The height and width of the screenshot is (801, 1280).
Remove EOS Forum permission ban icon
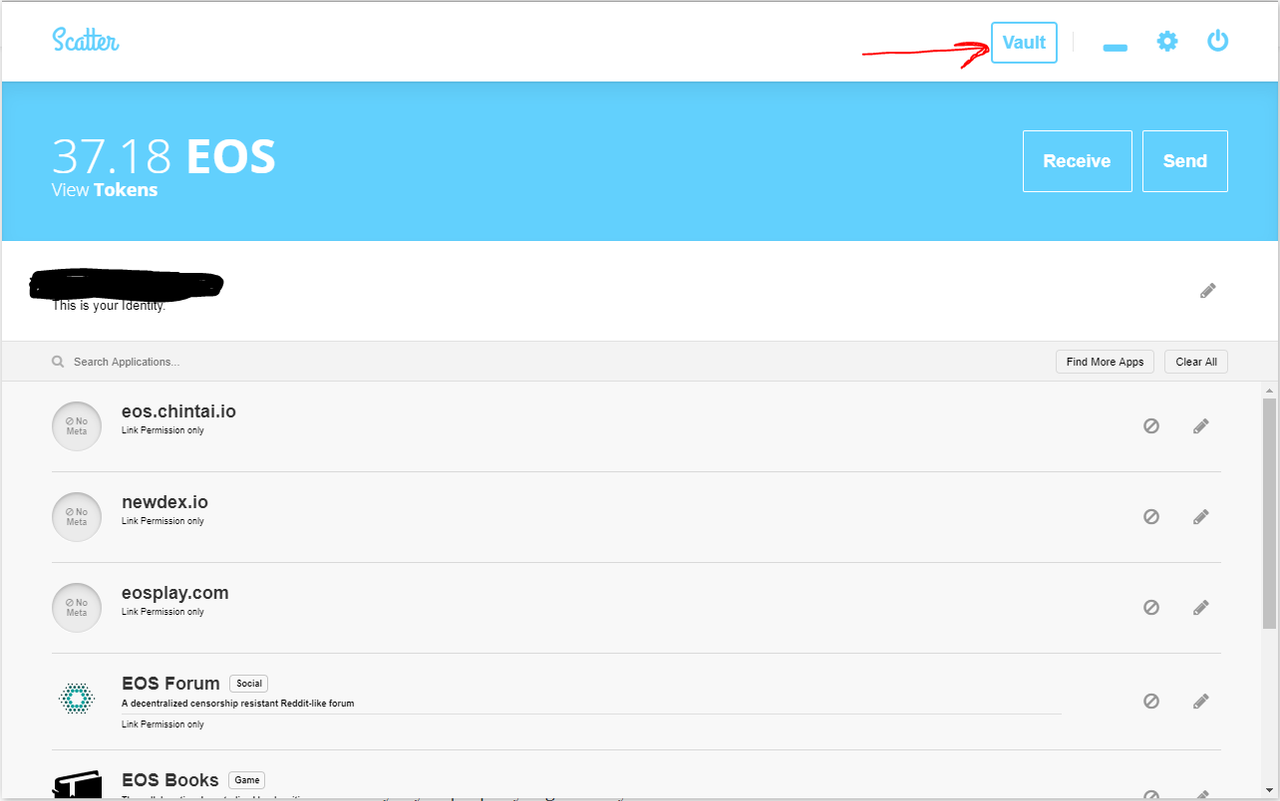tap(1151, 701)
